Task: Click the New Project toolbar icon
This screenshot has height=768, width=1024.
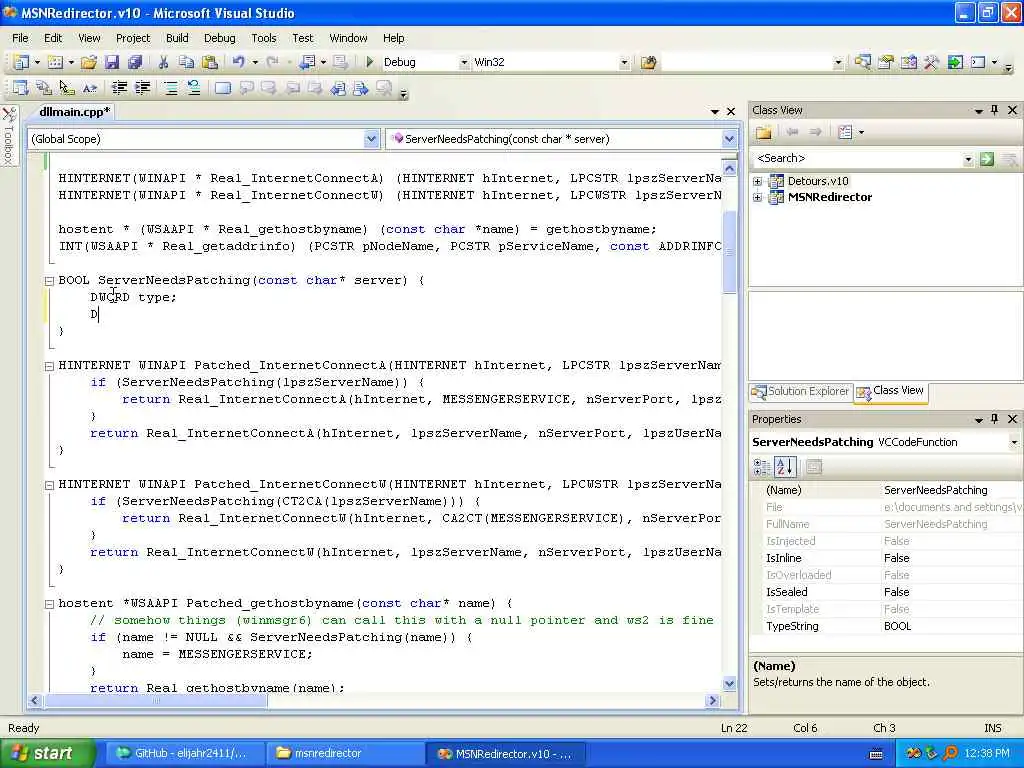Action: 22,62
